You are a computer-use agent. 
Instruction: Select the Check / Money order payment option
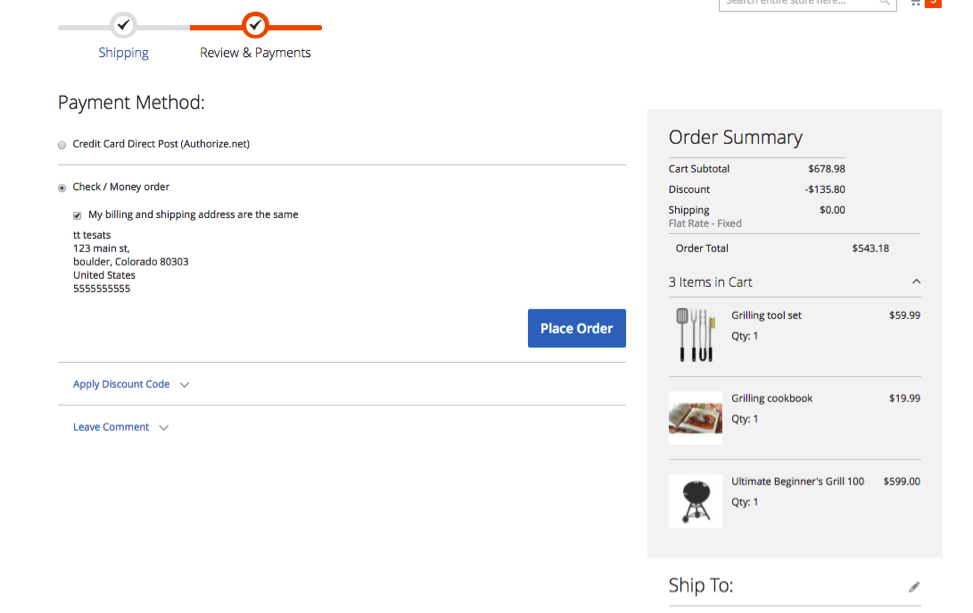tap(61, 187)
